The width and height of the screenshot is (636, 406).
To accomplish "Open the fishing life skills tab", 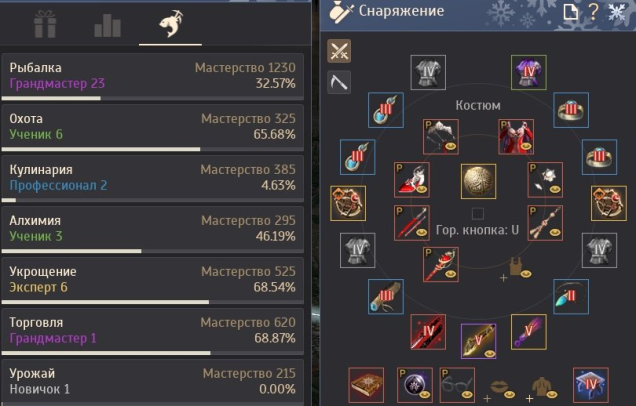I will point(170,24).
